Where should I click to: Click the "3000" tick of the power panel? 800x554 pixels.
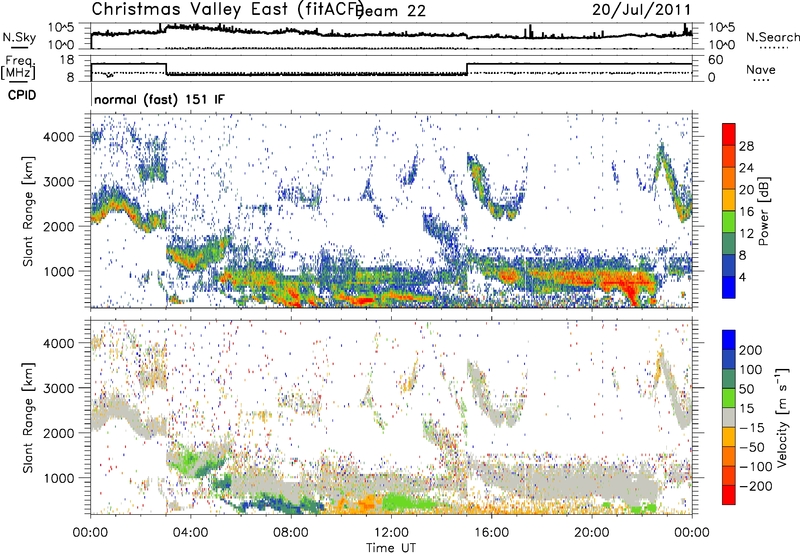click(x=59, y=182)
